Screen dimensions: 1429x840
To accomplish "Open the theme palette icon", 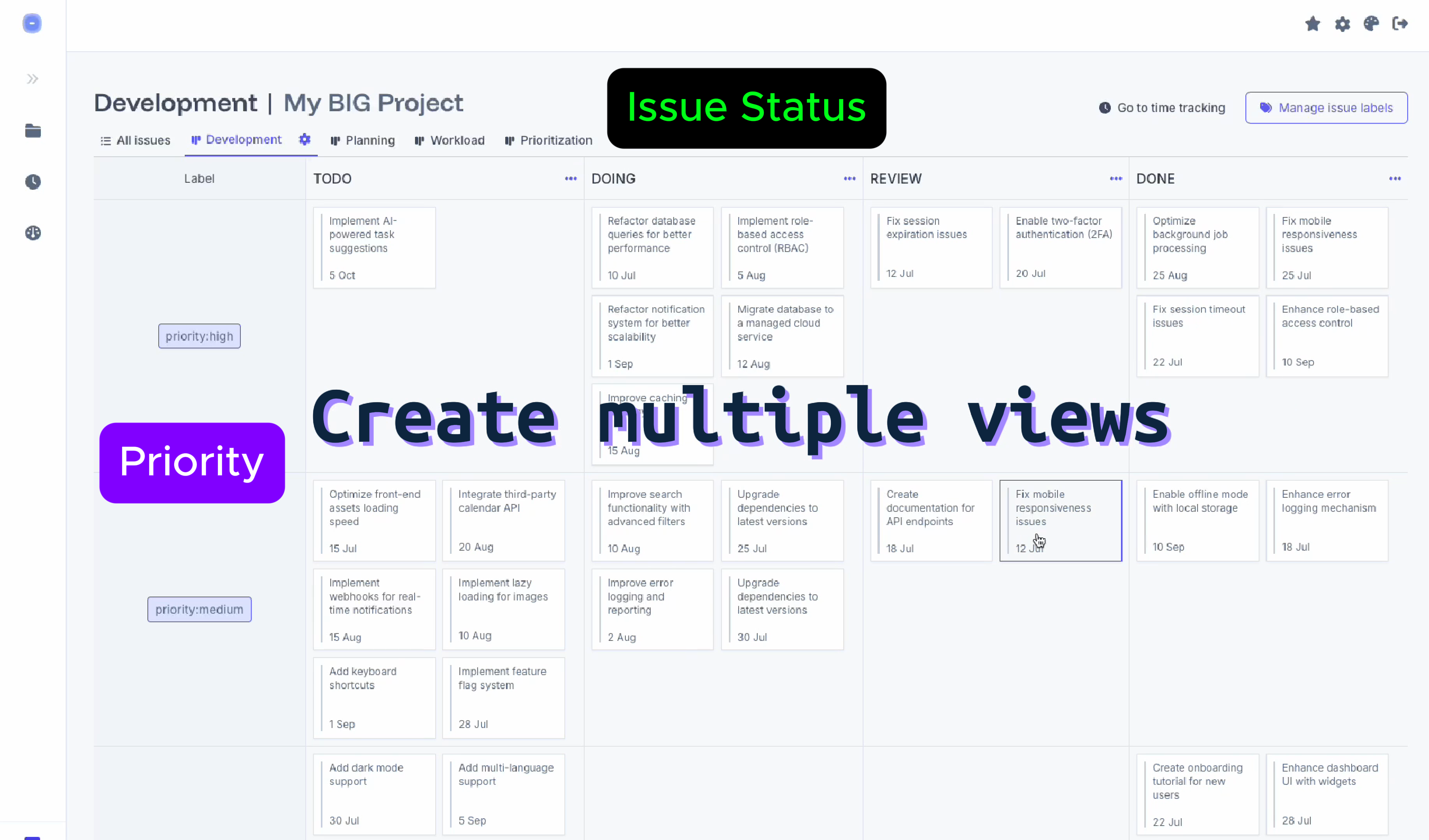I will (x=1371, y=24).
